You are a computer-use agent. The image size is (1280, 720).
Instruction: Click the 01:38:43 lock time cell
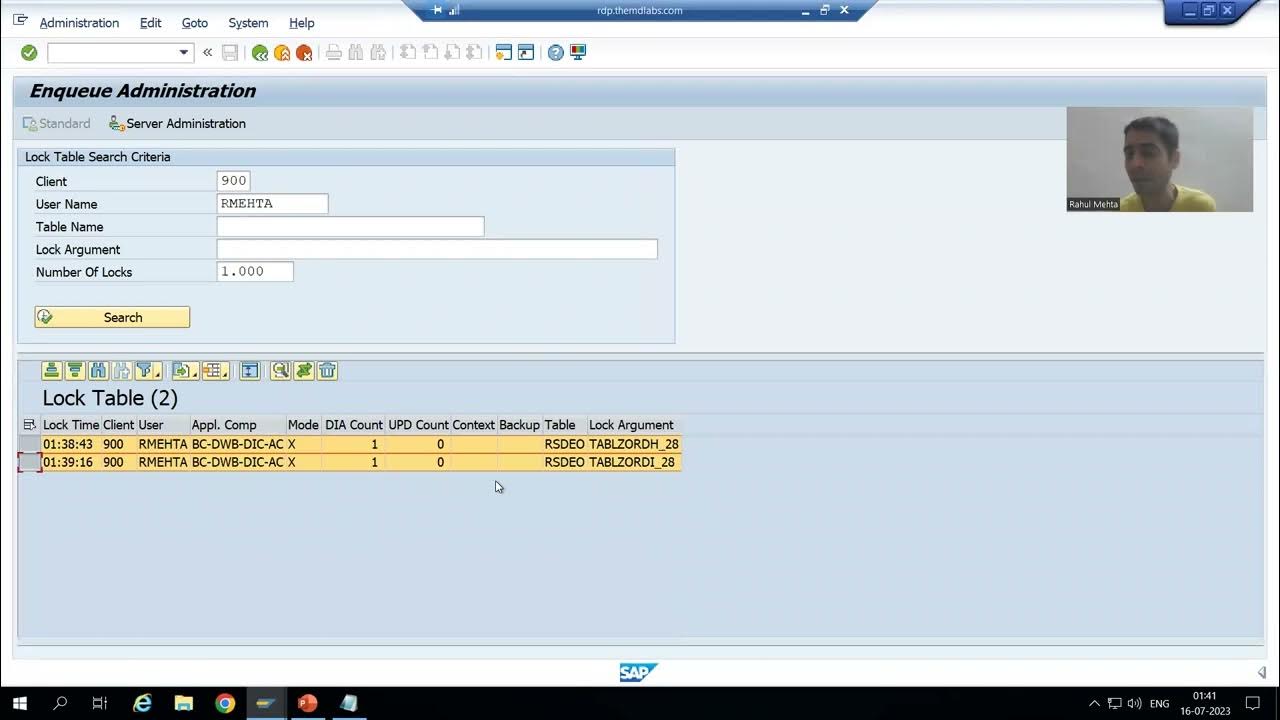pyautogui.click(x=71, y=444)
